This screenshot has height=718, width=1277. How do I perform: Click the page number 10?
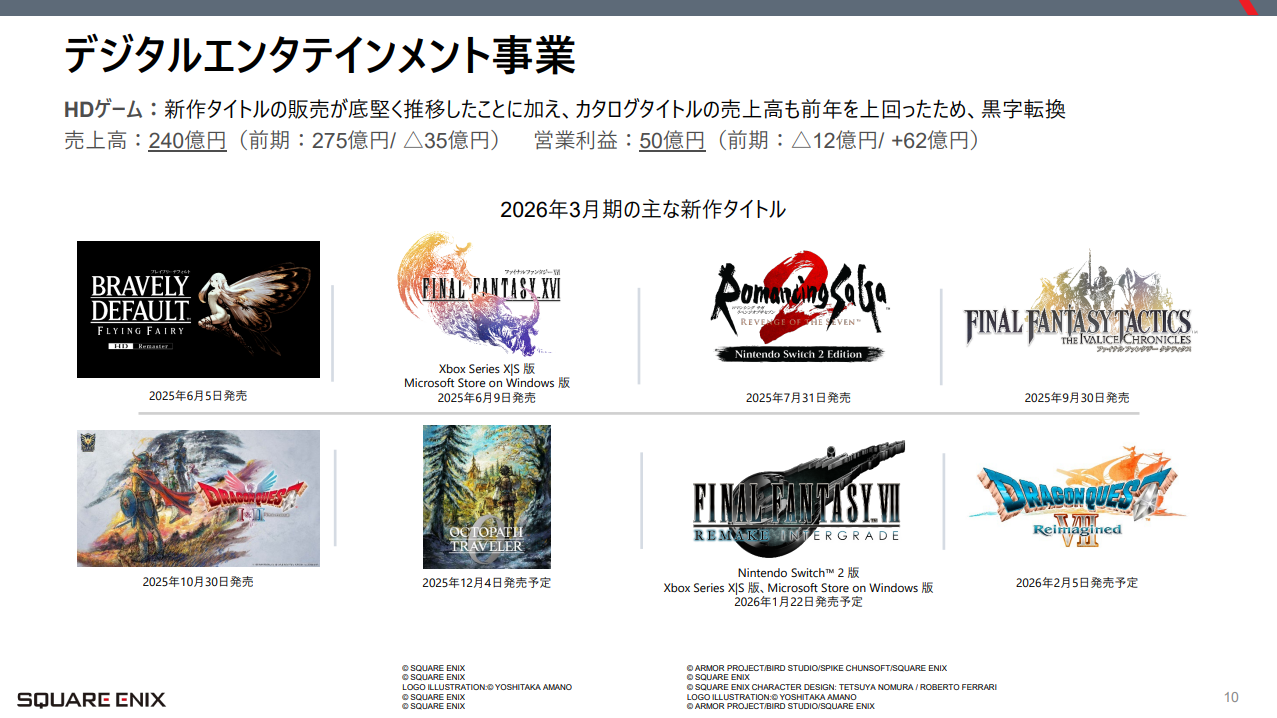coord(1231,697)
